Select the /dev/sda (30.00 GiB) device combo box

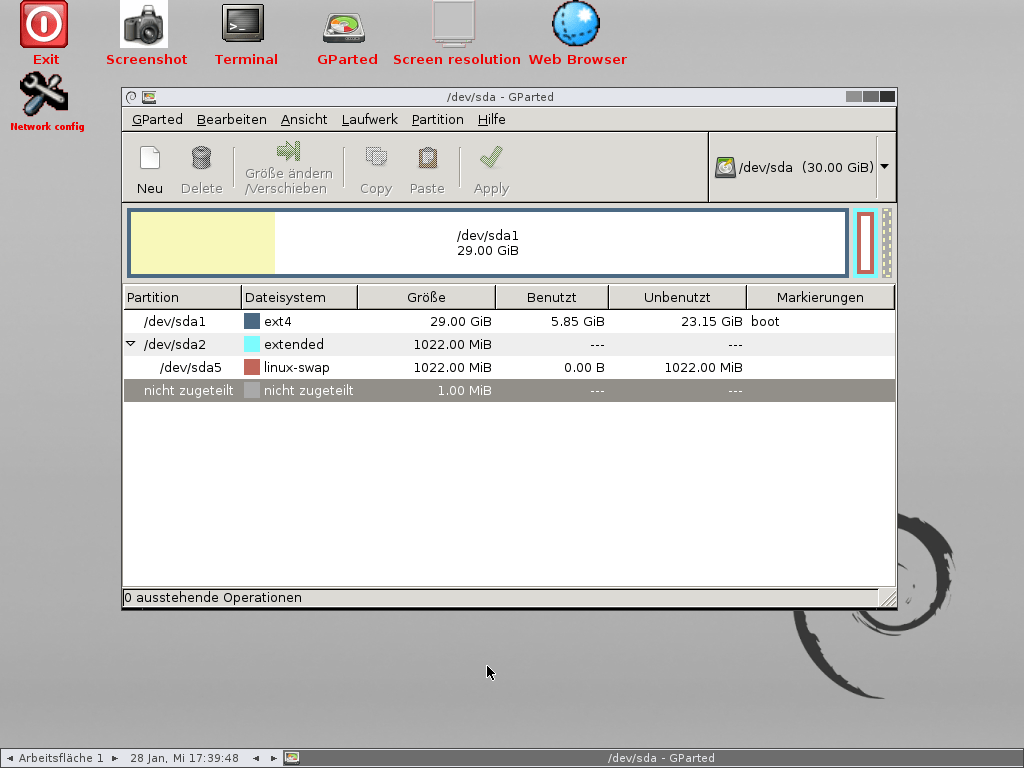tap(802, 167)
